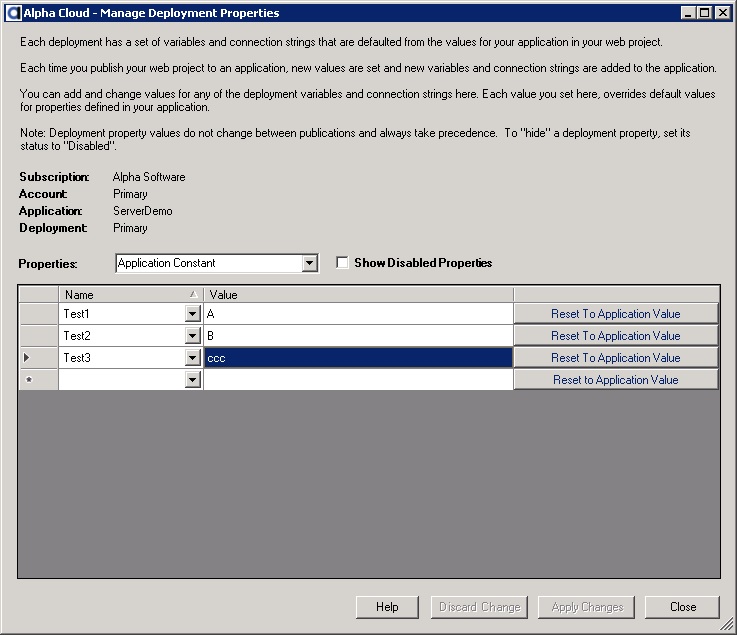
Task: Select the row header beside Test1
Action: (x=39, y=314)
